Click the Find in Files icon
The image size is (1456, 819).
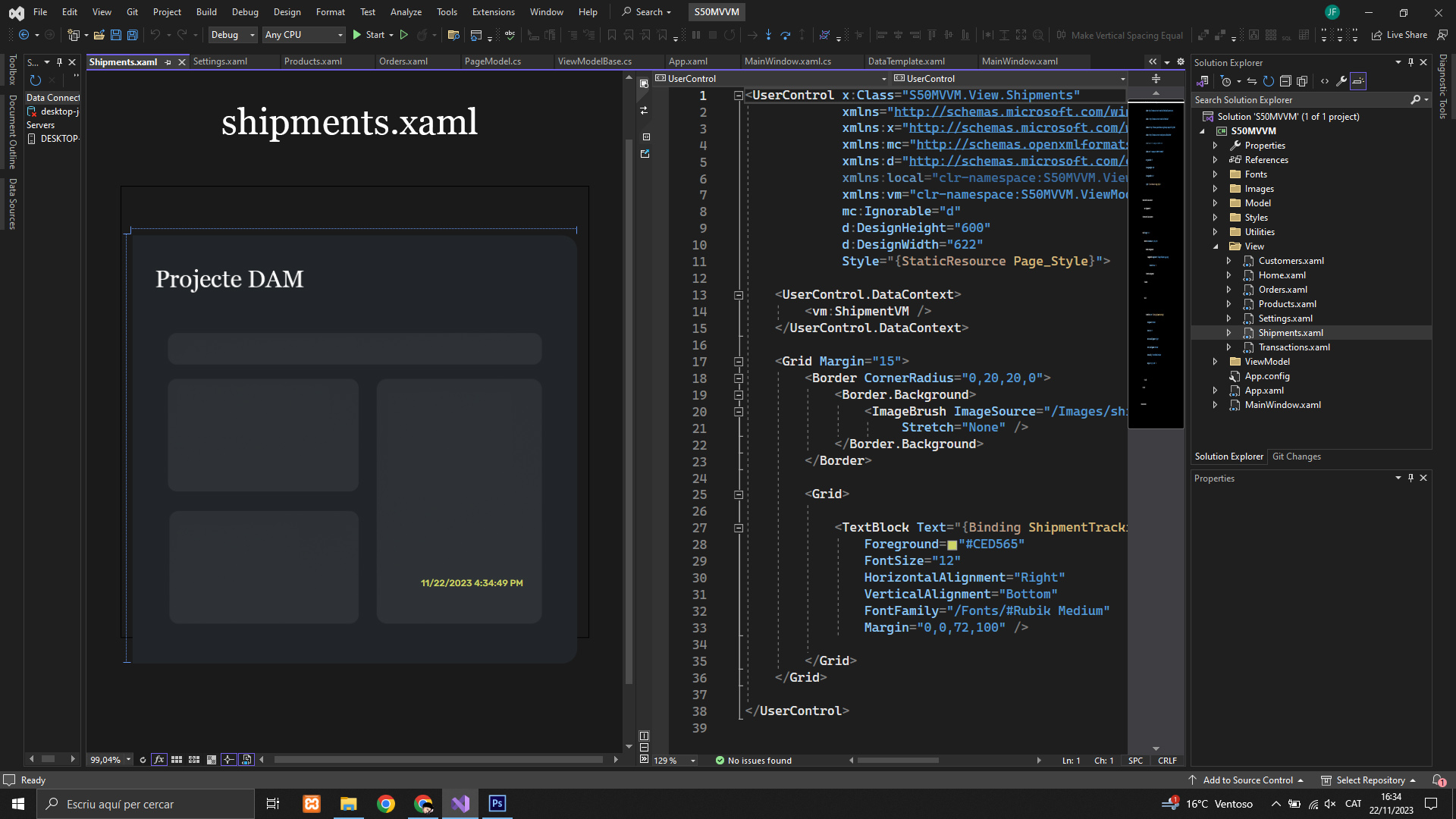[453, 35]
